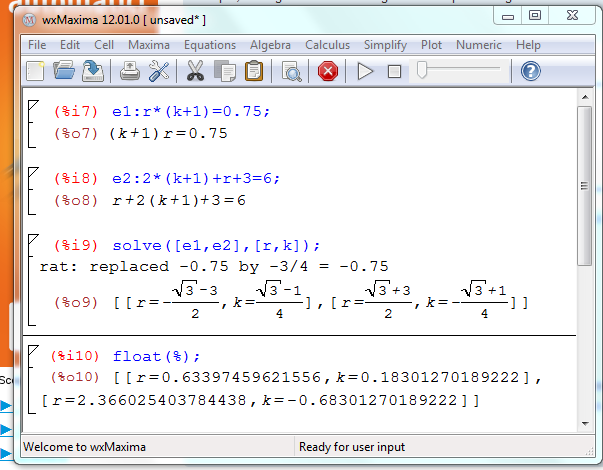
Task: Click the input float(%);
Action: 157,357
